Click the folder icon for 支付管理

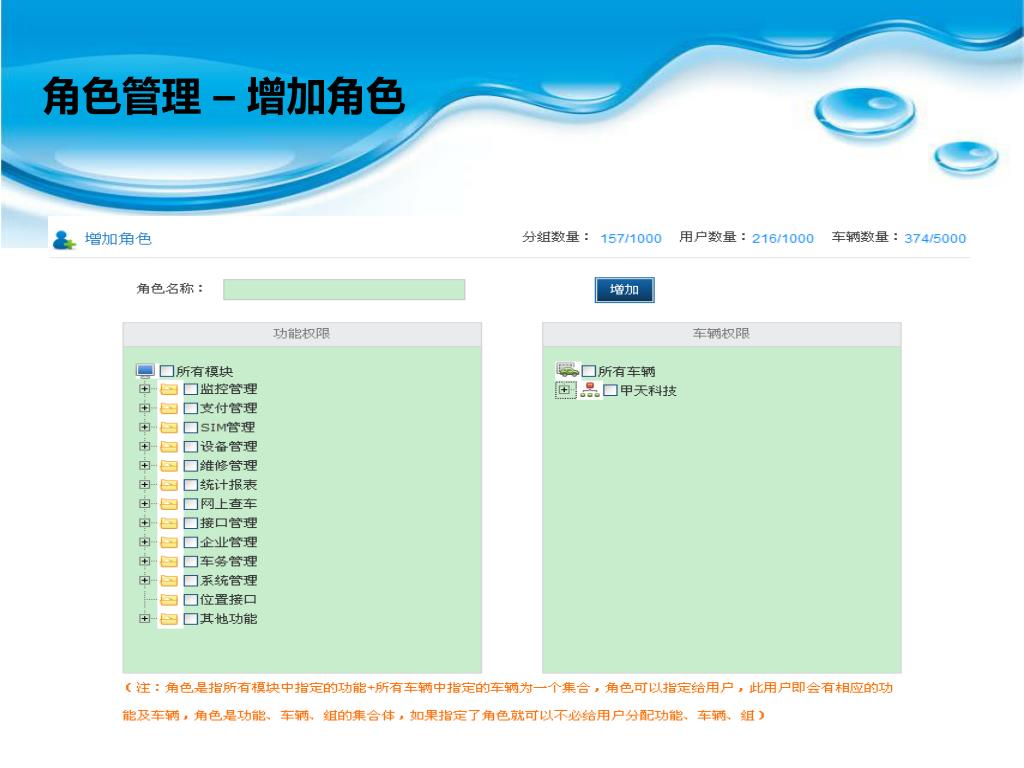169,408
